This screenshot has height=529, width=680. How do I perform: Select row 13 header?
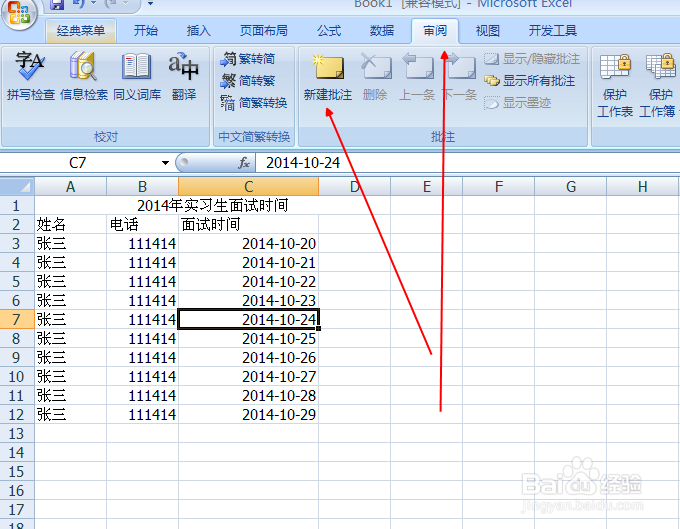click(x=17, y=434)
